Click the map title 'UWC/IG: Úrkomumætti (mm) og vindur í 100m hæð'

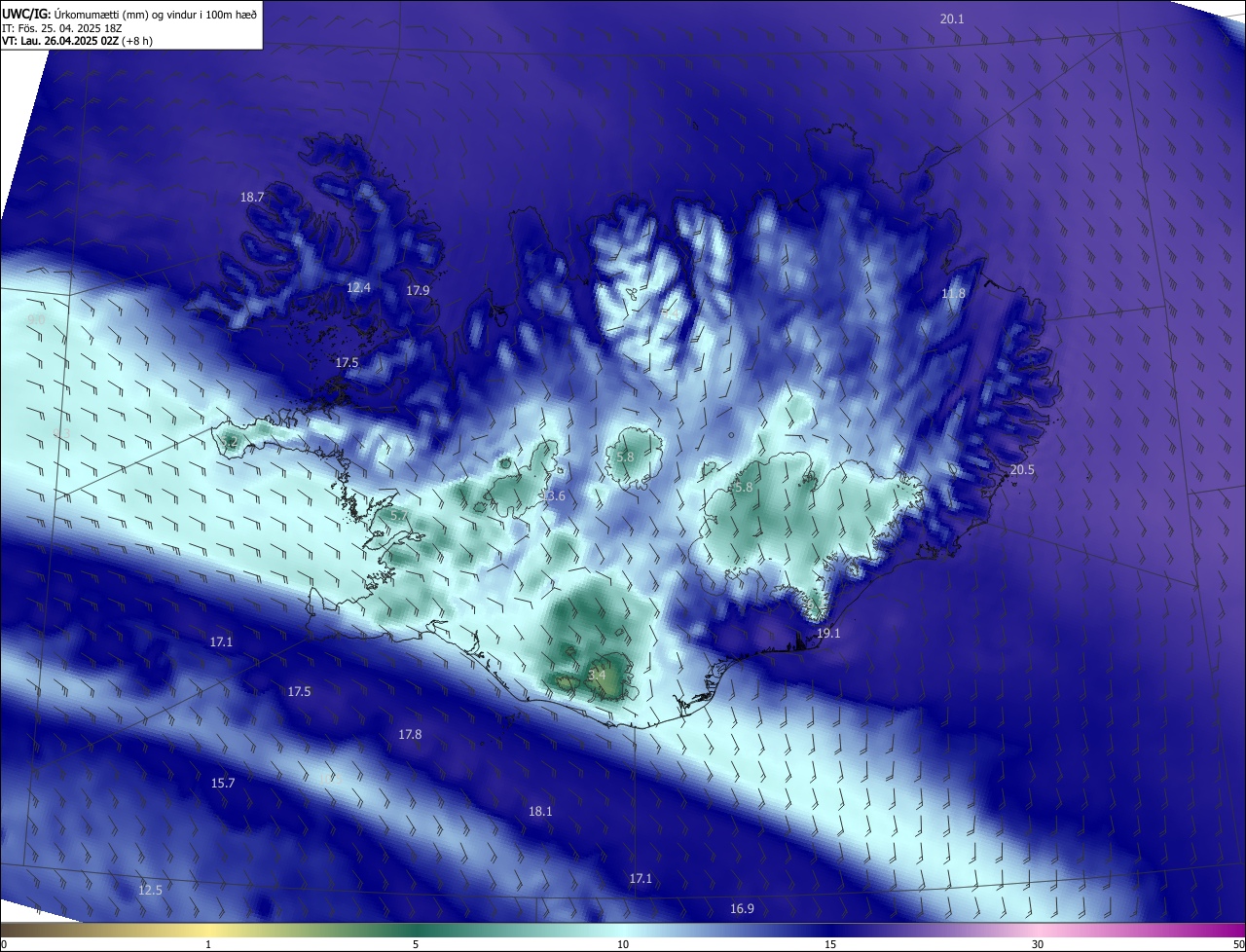(x=130, y=14)
